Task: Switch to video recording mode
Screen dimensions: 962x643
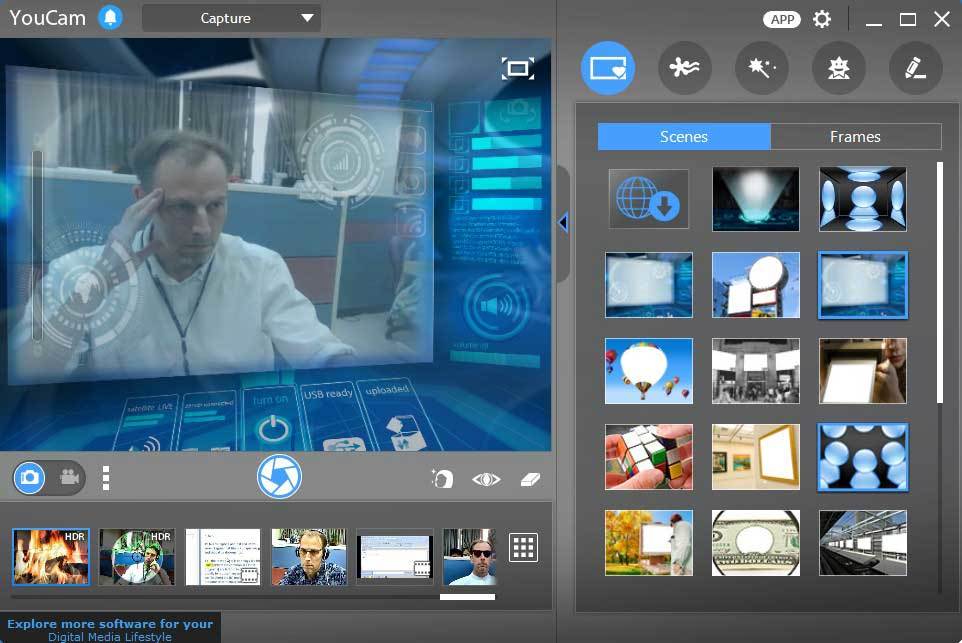Action: point(68,477)
